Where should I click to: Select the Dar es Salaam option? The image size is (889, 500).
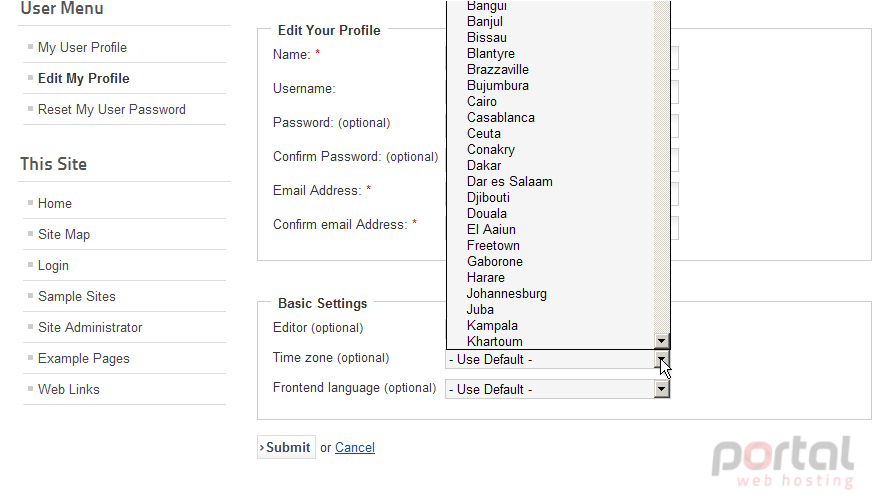click(509, 181)
